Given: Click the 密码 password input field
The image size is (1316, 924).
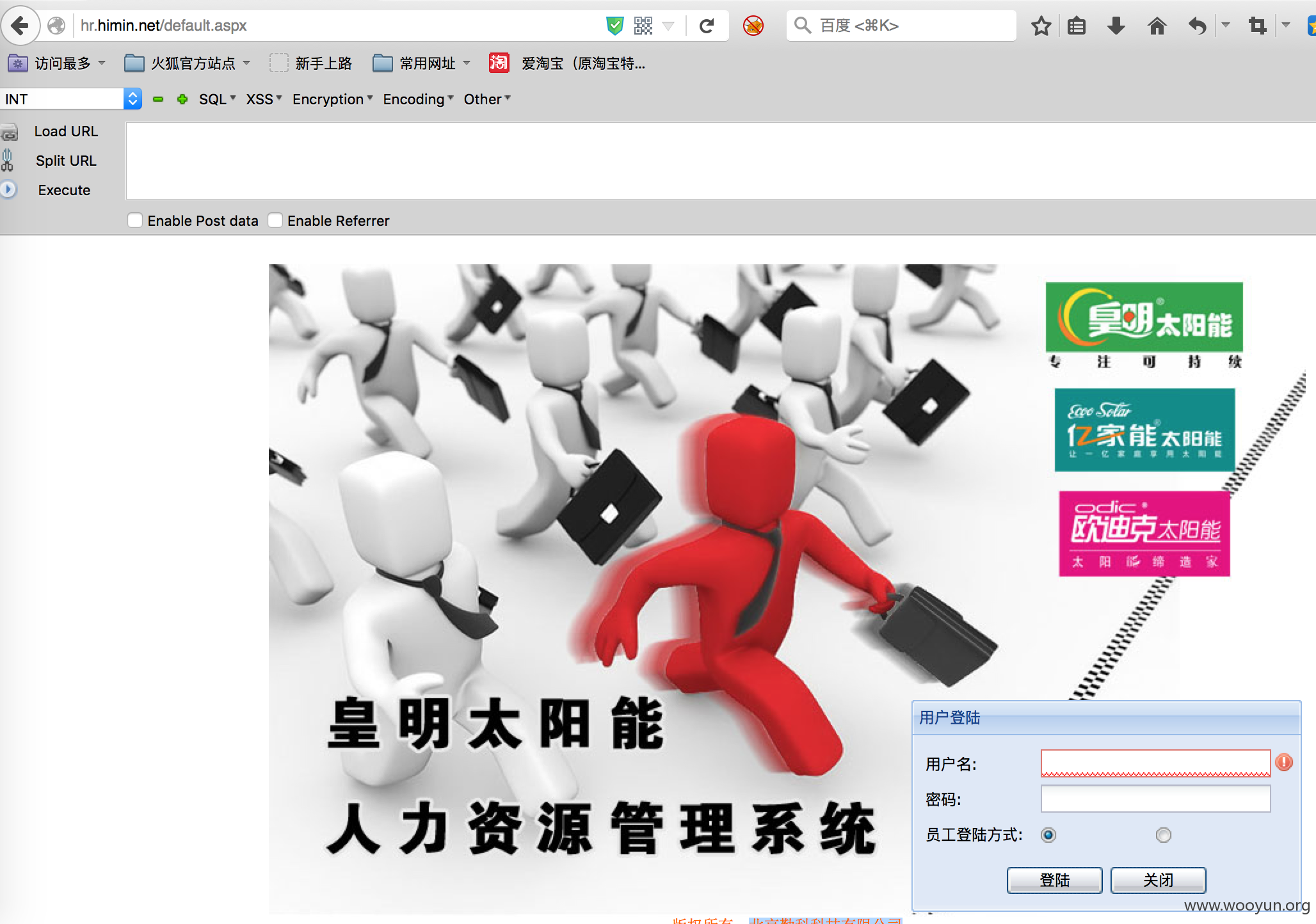Looking at the screenshot, I should pyautogui.click(x=1155, y=799).
